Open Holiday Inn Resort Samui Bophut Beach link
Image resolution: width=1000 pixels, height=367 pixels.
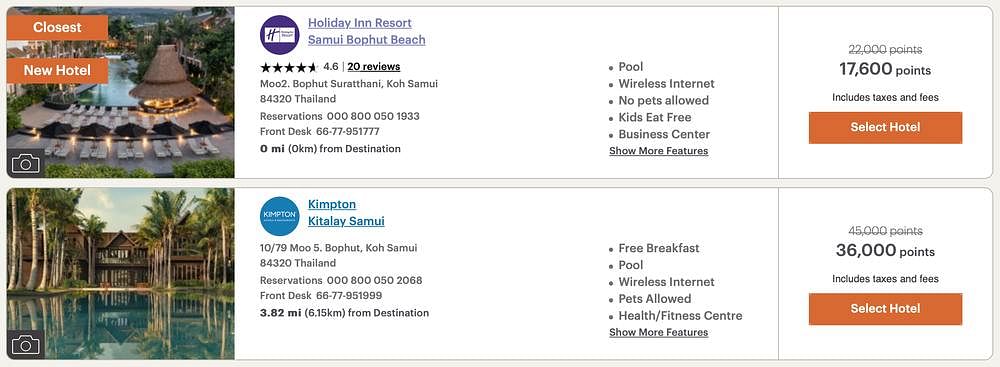click(x=367, y=31)
